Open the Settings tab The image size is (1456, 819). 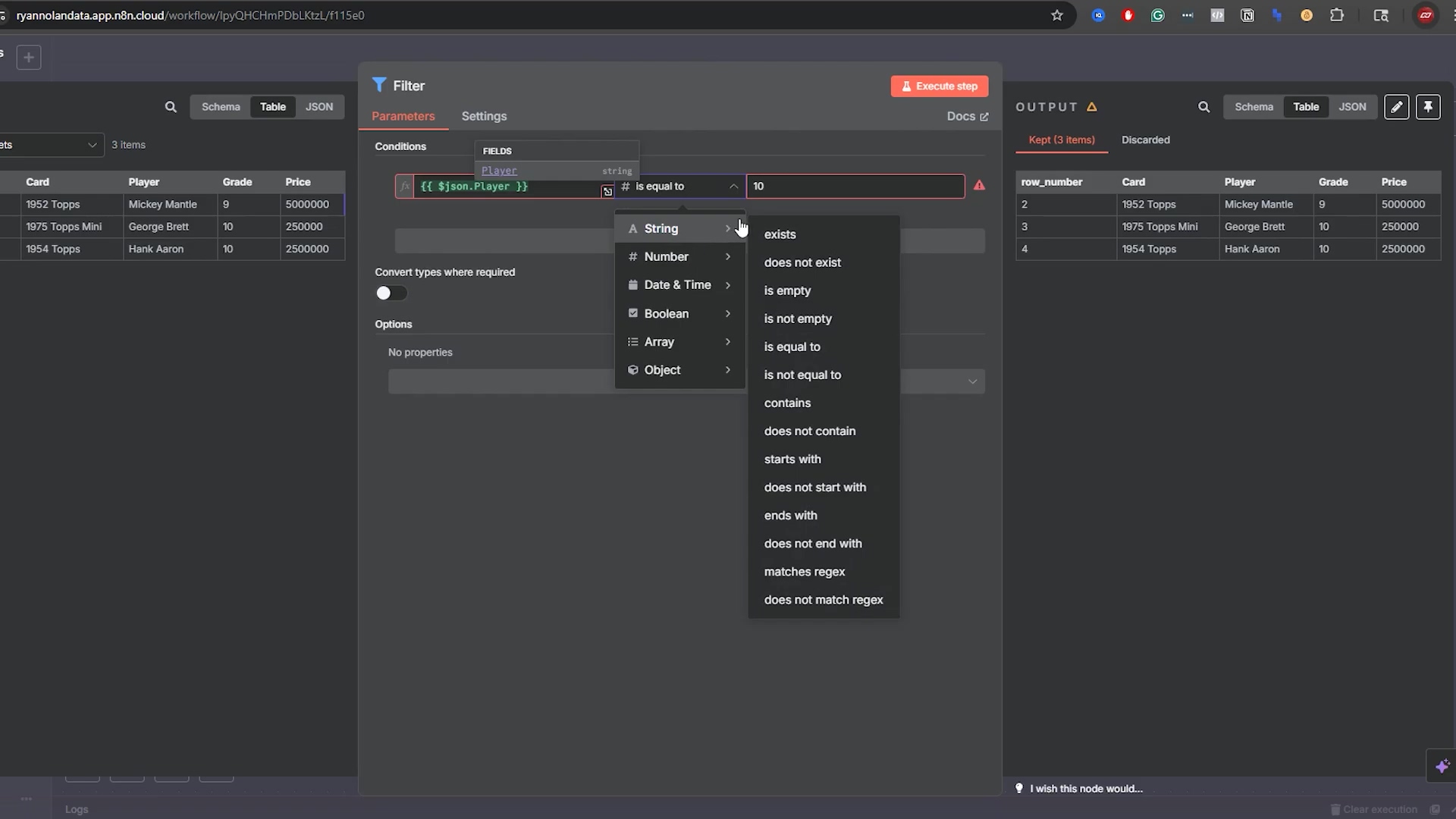click(484, 116)
